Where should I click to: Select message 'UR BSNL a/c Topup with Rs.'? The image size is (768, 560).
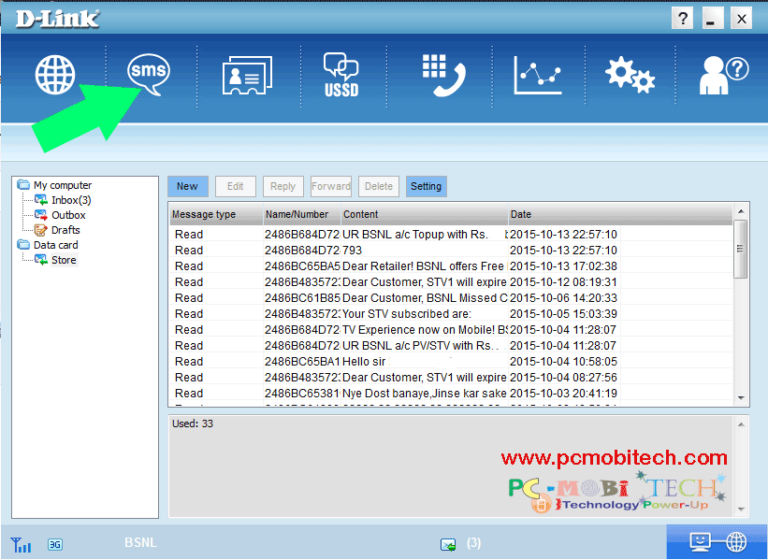click(451, 234)
